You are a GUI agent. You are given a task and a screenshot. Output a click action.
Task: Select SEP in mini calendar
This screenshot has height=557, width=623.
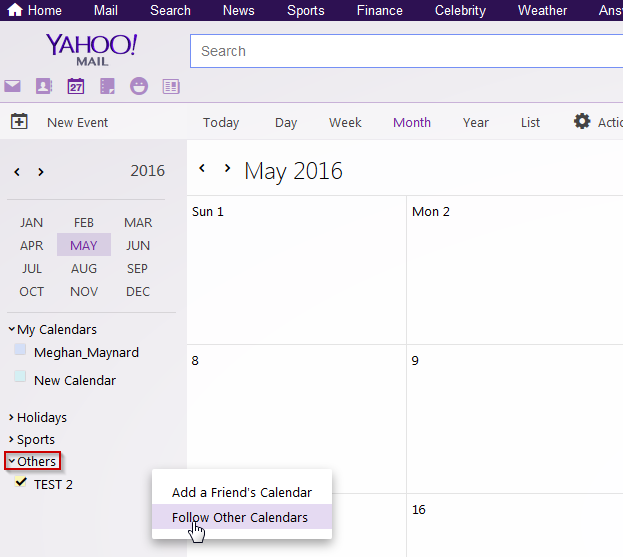click(137, 269)
